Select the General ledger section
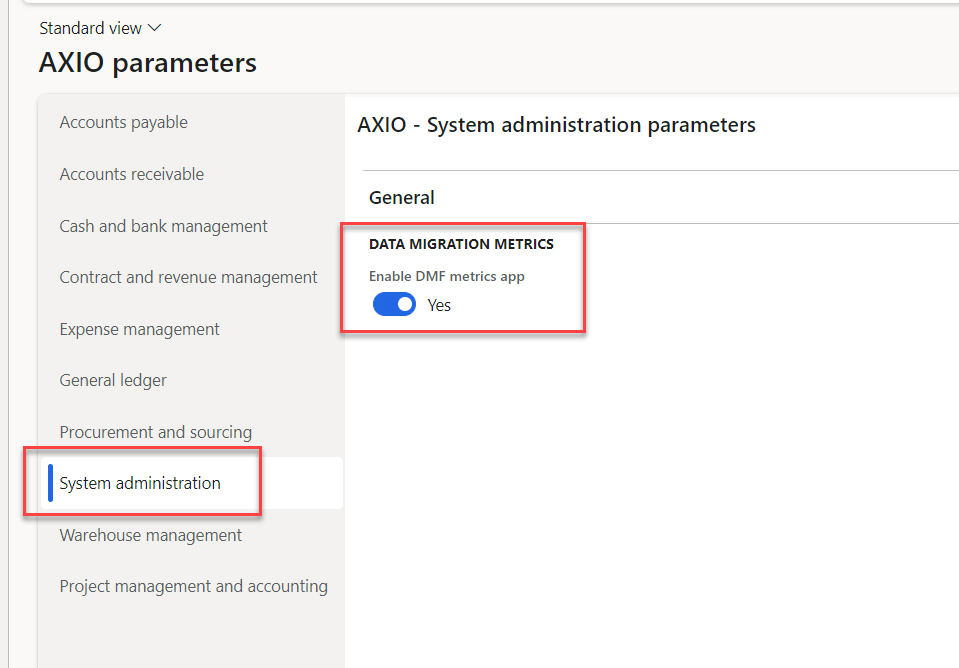 click(112, 380)
